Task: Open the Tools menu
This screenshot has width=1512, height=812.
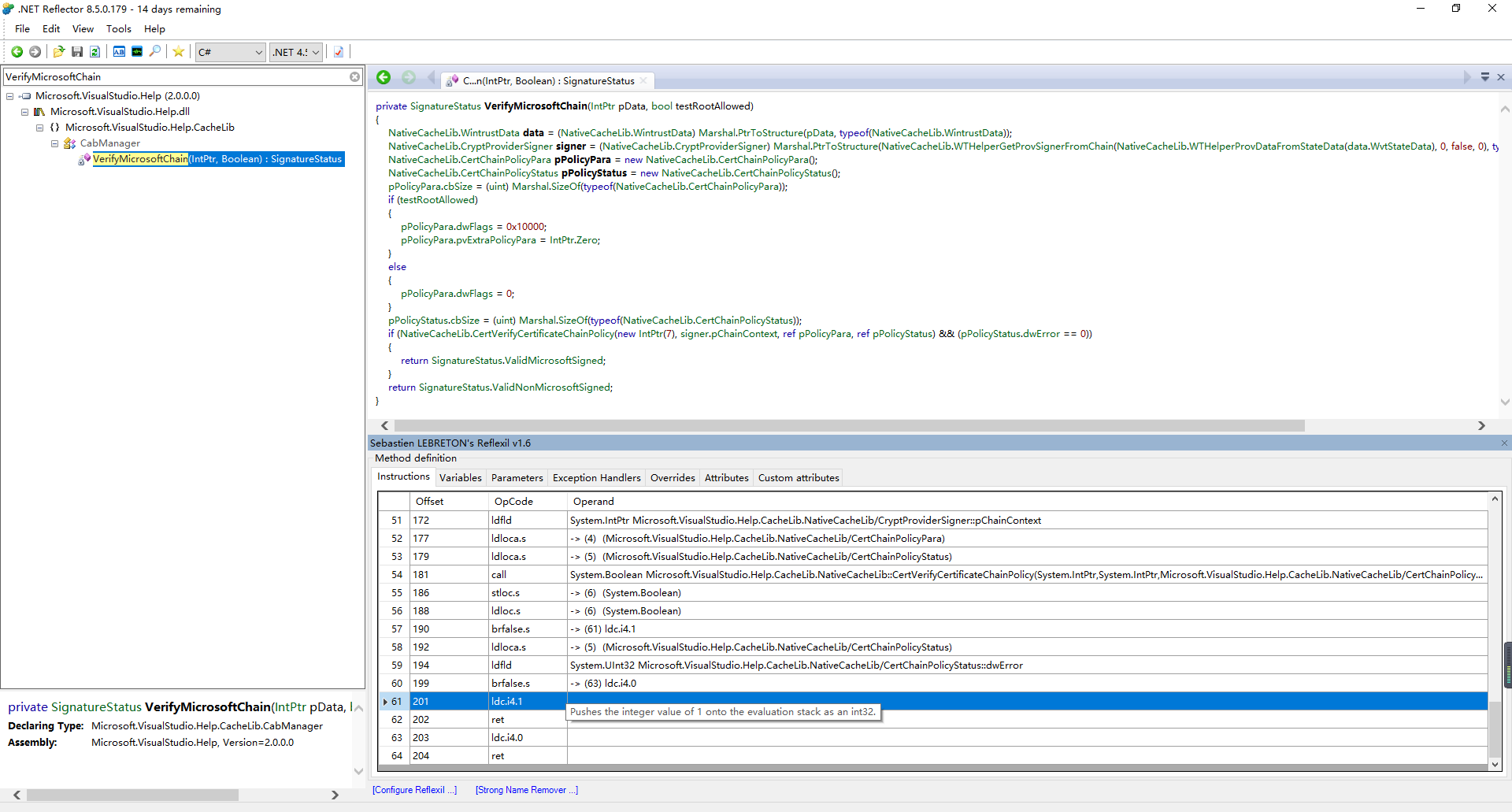Action: pos(118,28)
